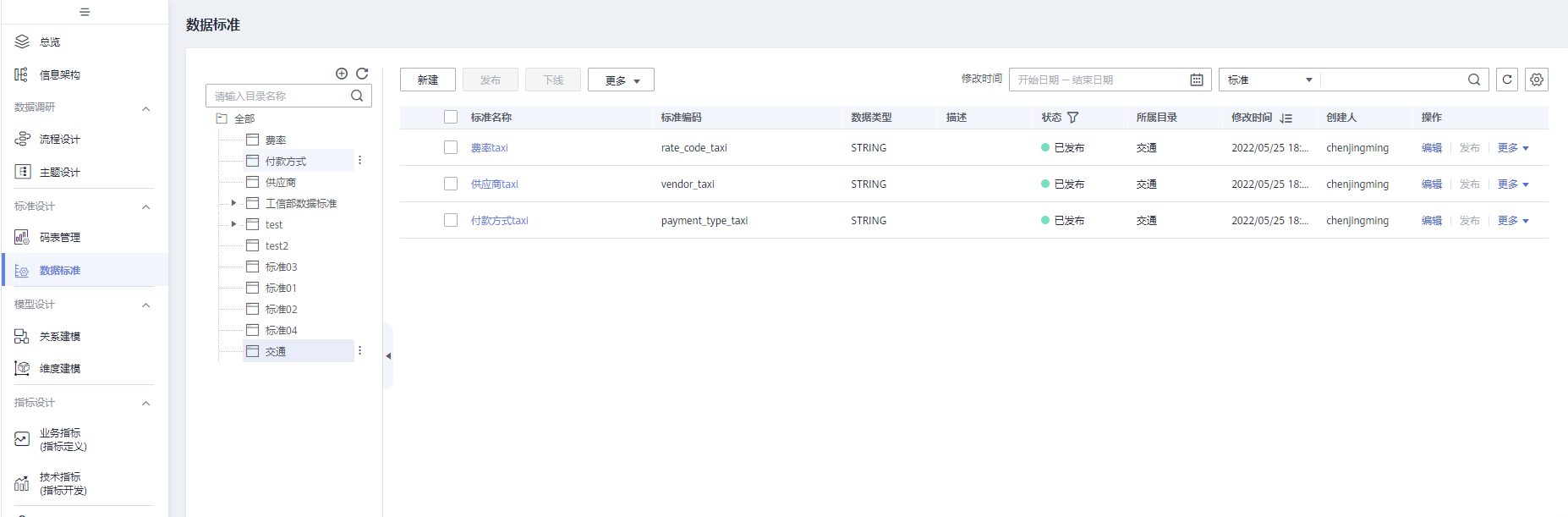Open the 付款方式taxi standard link
Image resolution: width=1568 pixels, height=517 pixels.
(500, 220)
